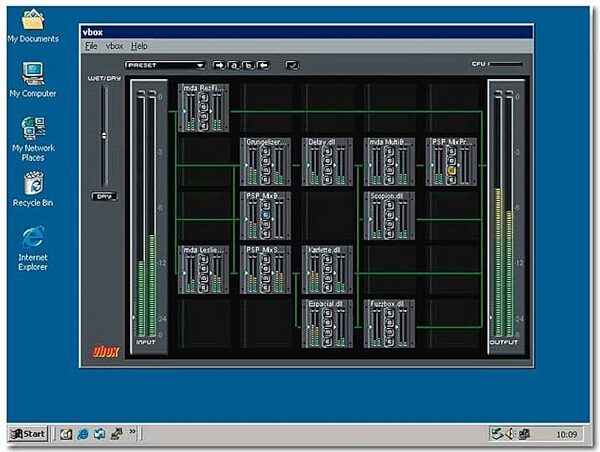Click the bottom button in mda ReFi module
Viewport: 600px width, 452px height.
coord(204,125)
